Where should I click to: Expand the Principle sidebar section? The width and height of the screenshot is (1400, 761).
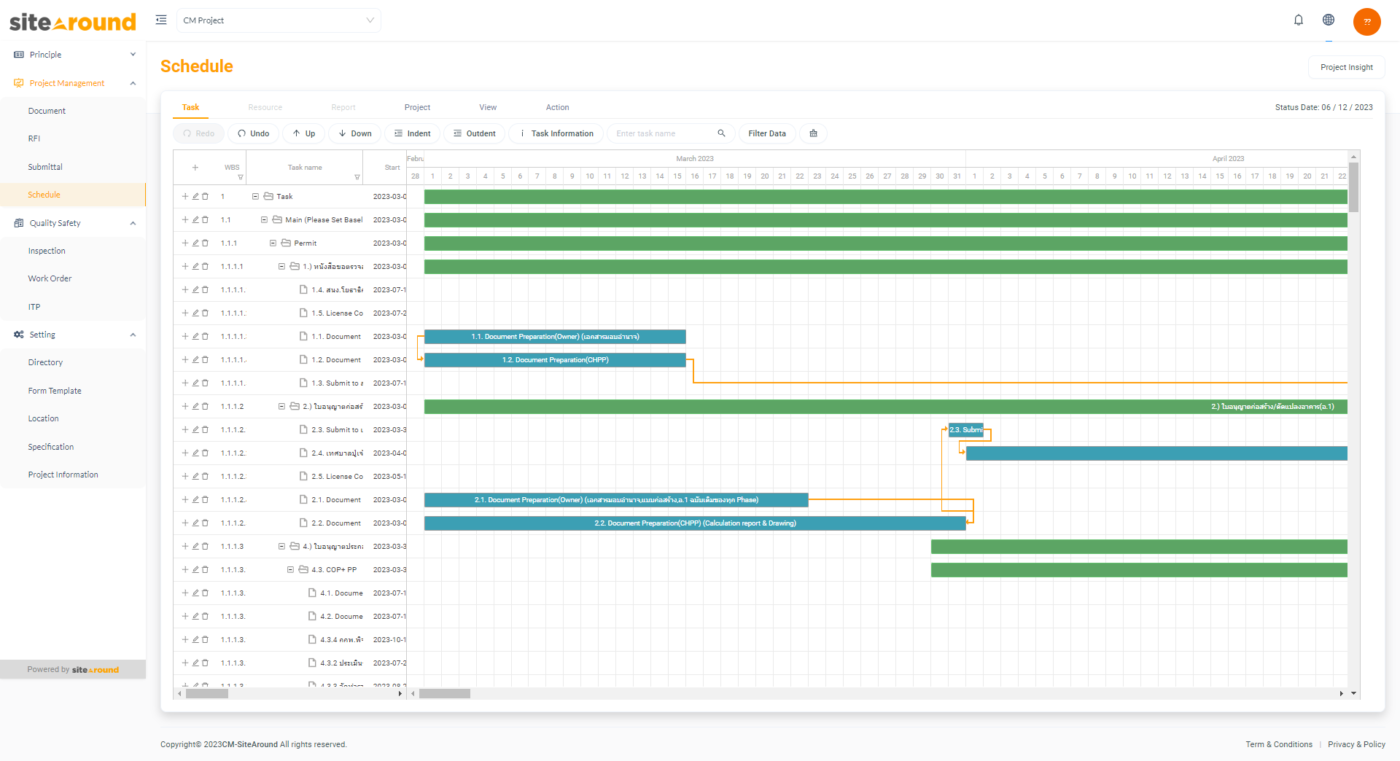pyautogui.click(x=133, y=55)
